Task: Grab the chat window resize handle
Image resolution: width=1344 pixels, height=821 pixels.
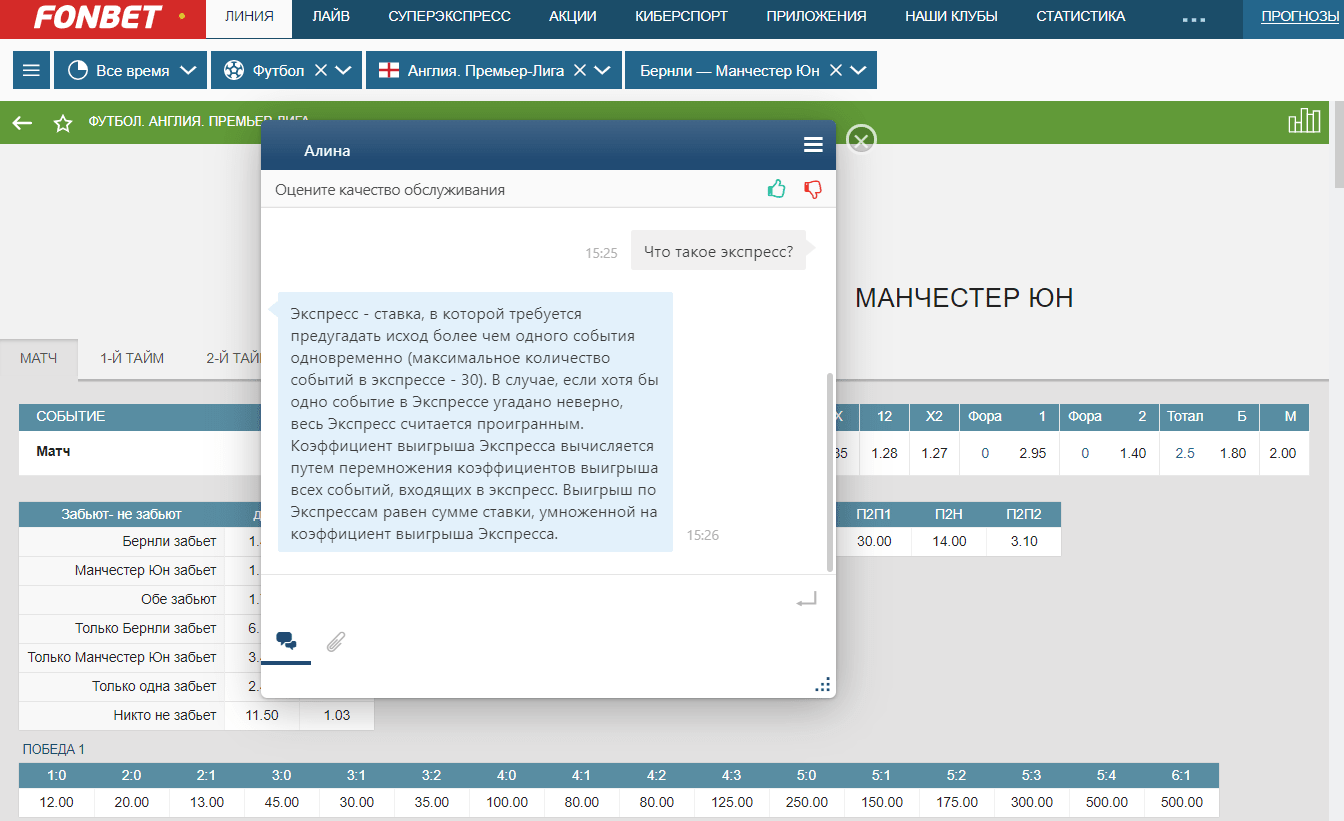Action: [x=823, y=685]
